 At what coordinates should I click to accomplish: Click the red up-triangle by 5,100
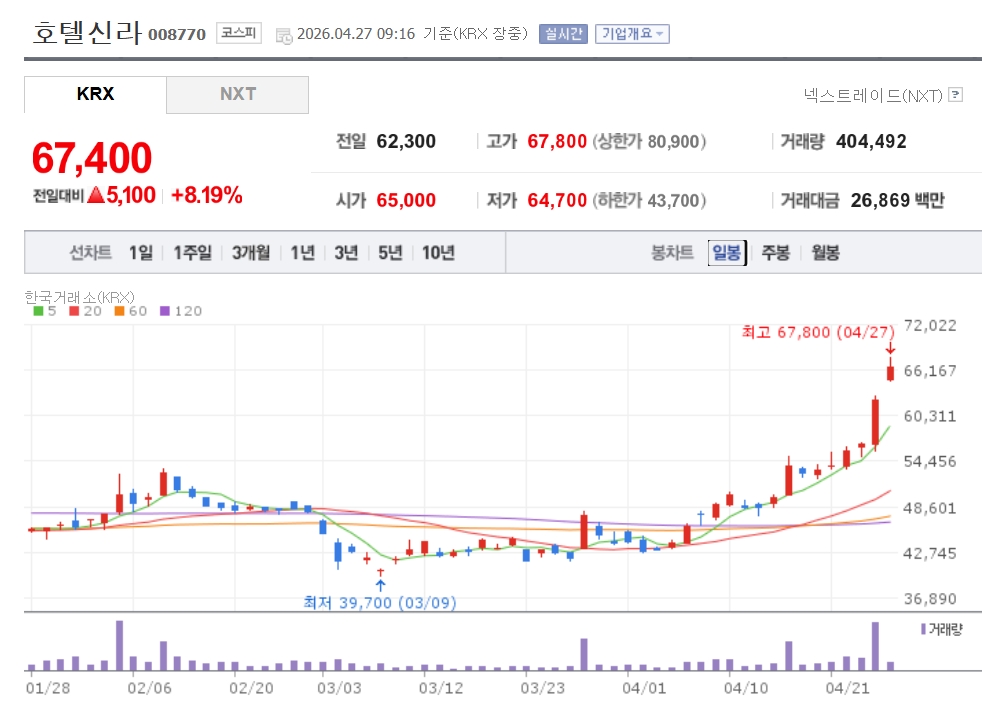click(96, 196)
